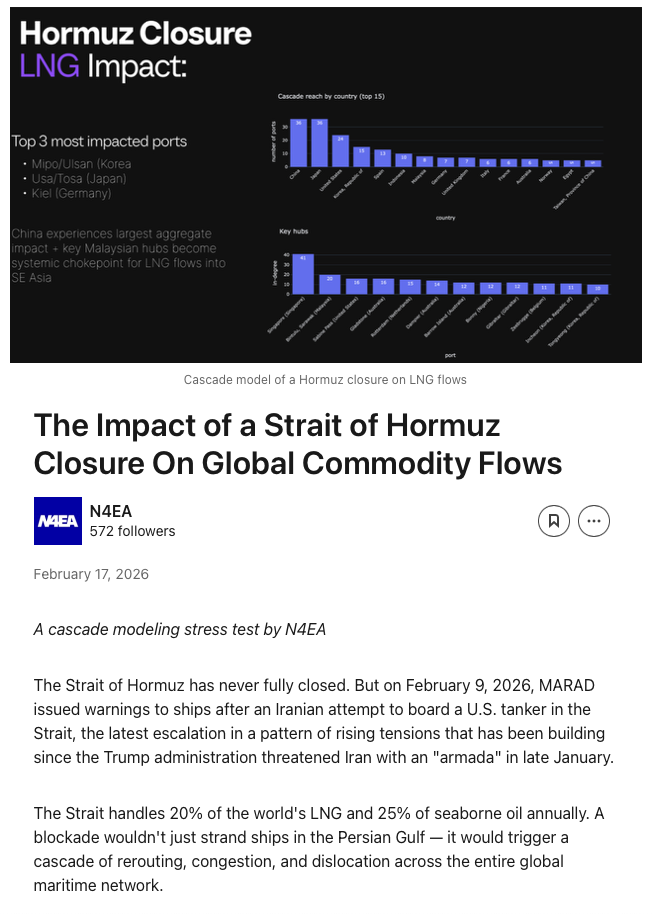Click the "Top 3 most impacted ports" text
The image size is (654, 914).
click(99, 142)
